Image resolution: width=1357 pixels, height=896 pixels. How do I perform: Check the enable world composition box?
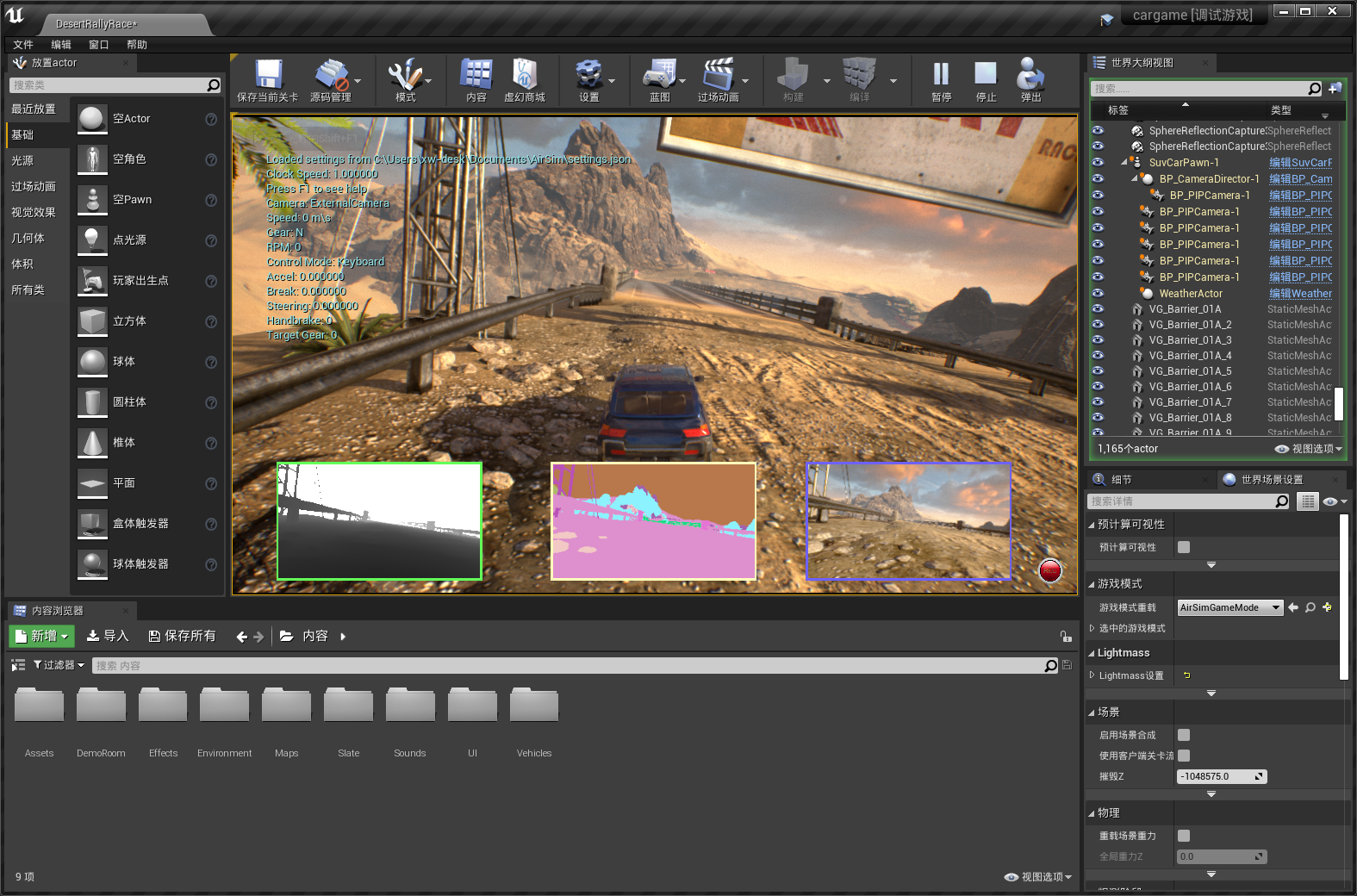coord(1184,735)
